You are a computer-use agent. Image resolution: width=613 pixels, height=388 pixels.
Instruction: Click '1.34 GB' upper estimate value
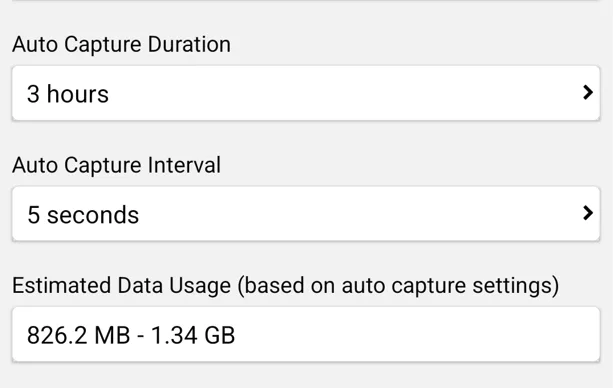pos(193,335)
